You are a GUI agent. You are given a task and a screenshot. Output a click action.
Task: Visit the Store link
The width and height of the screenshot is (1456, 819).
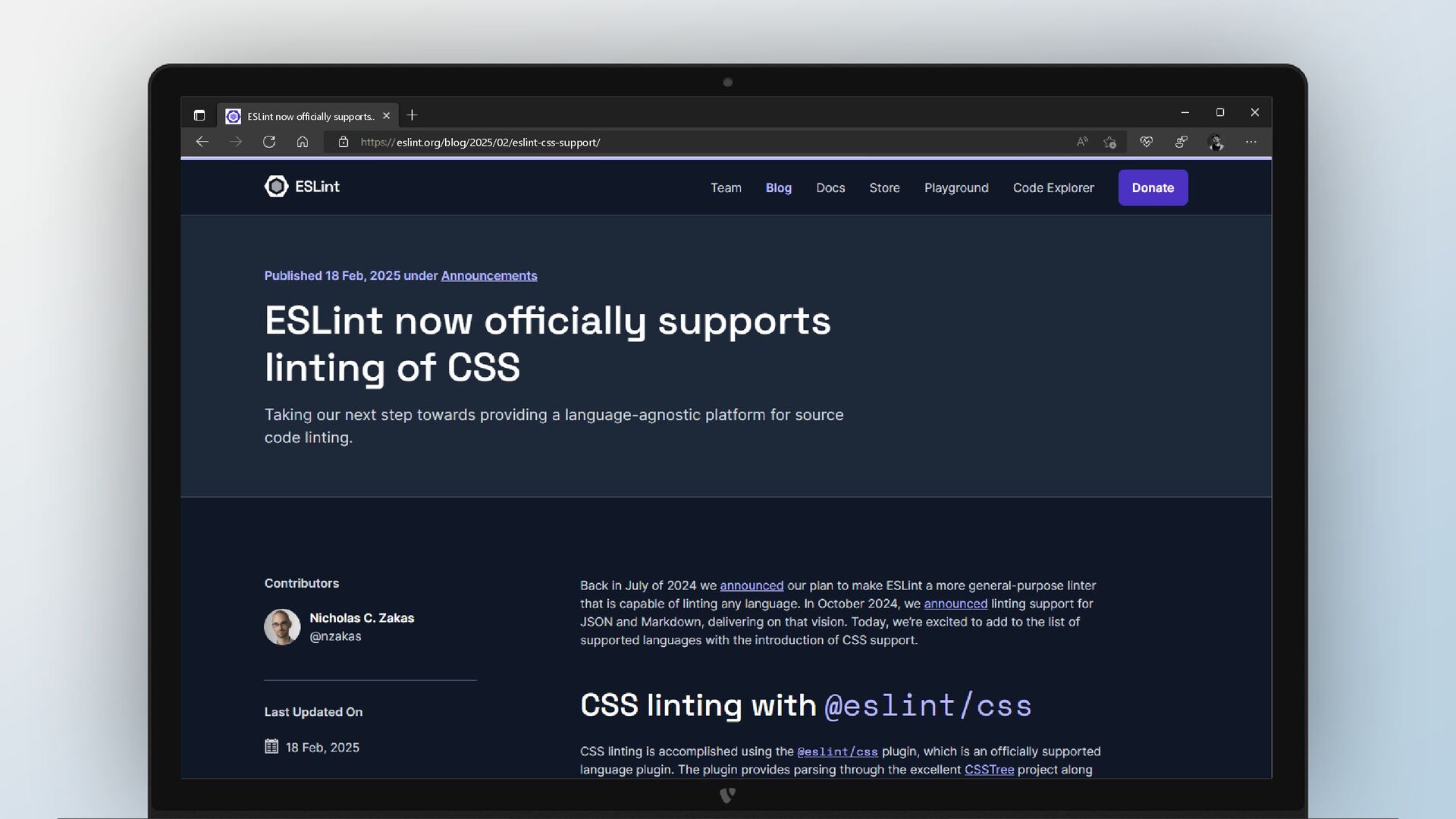[884, 187]
